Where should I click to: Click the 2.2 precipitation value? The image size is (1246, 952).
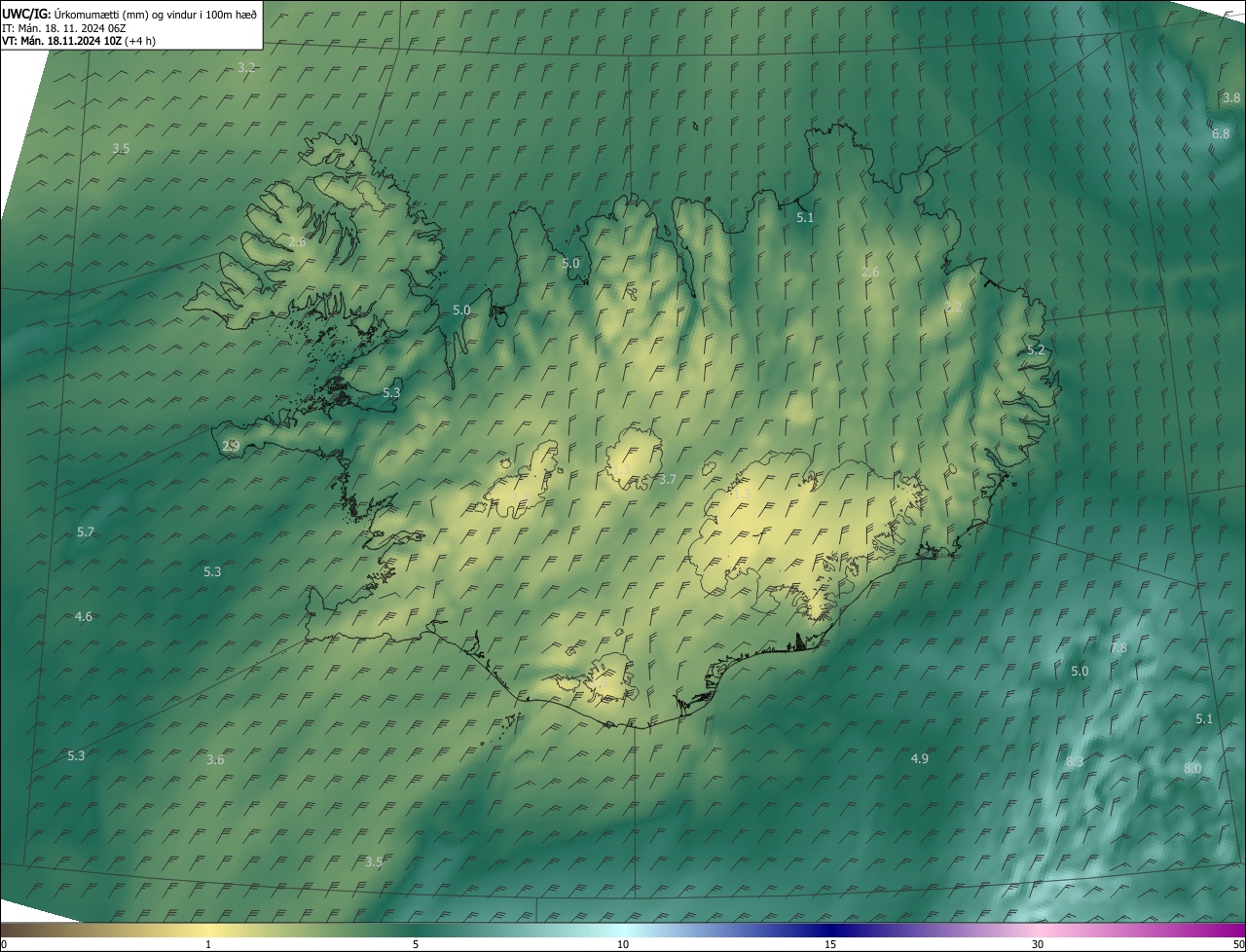point(953,307)
